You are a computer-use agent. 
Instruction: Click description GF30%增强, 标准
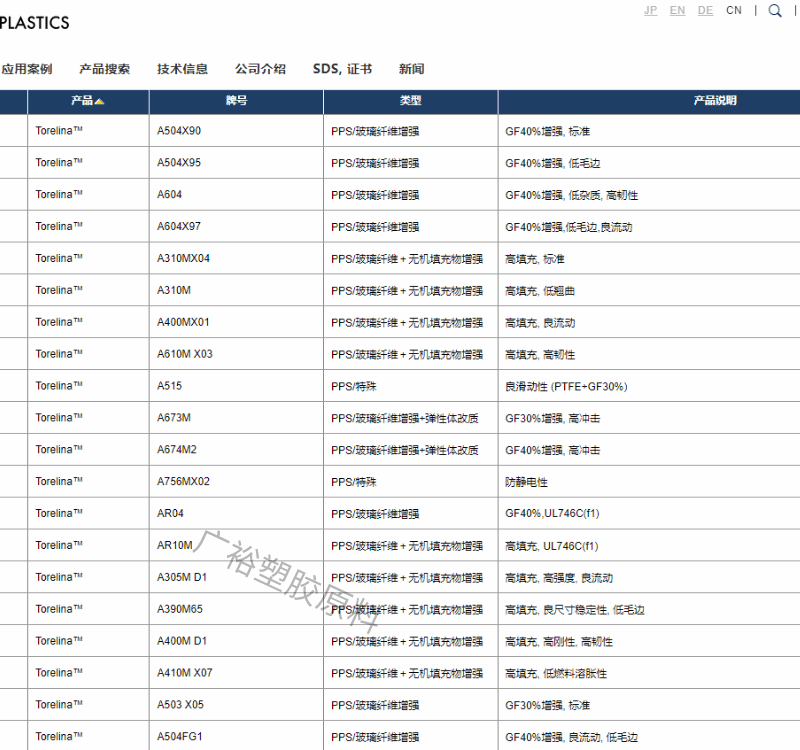tap(547, 705)
